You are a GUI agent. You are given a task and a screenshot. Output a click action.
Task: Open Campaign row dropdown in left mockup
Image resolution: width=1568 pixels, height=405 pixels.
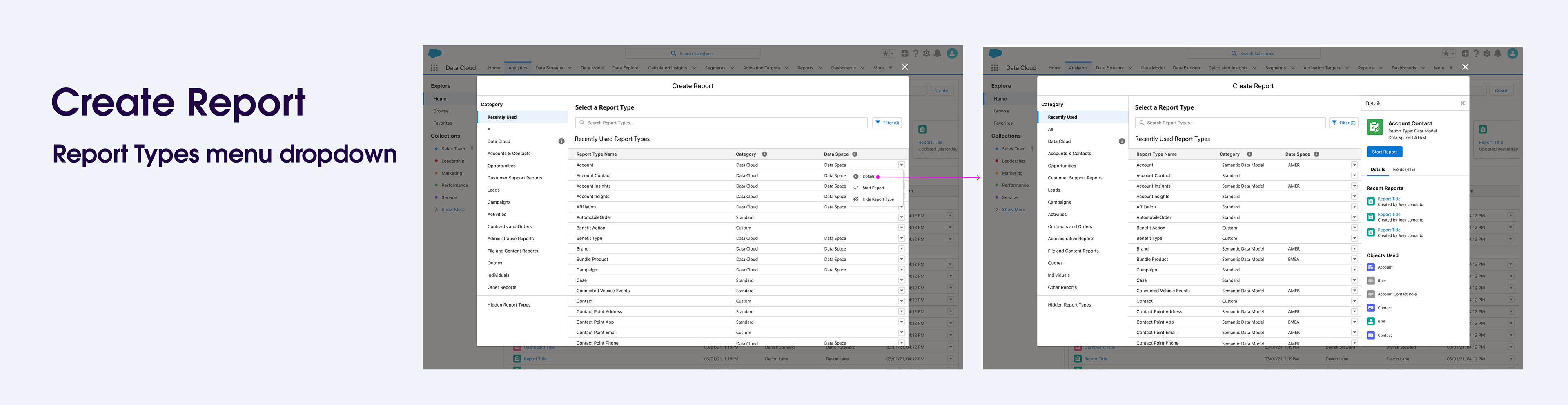point(902,270)
